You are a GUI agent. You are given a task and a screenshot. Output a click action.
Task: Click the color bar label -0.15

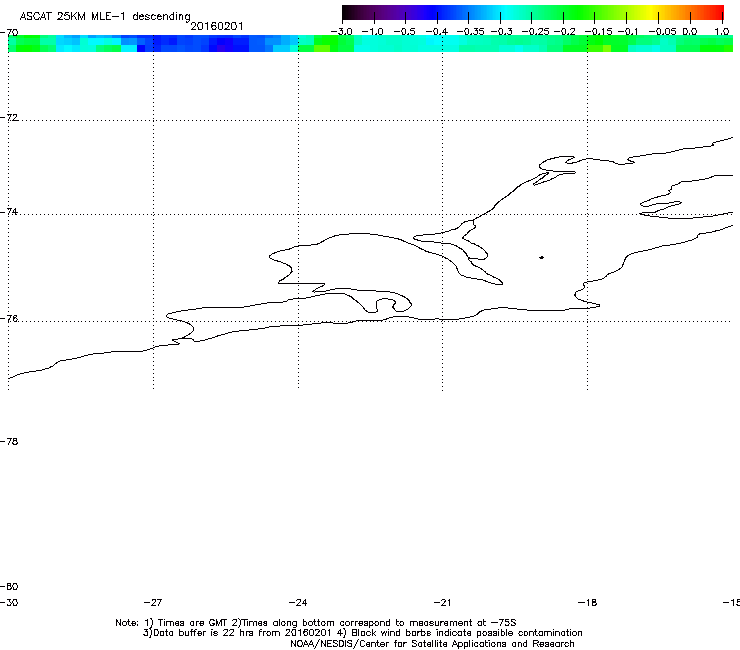click(598, 32)
